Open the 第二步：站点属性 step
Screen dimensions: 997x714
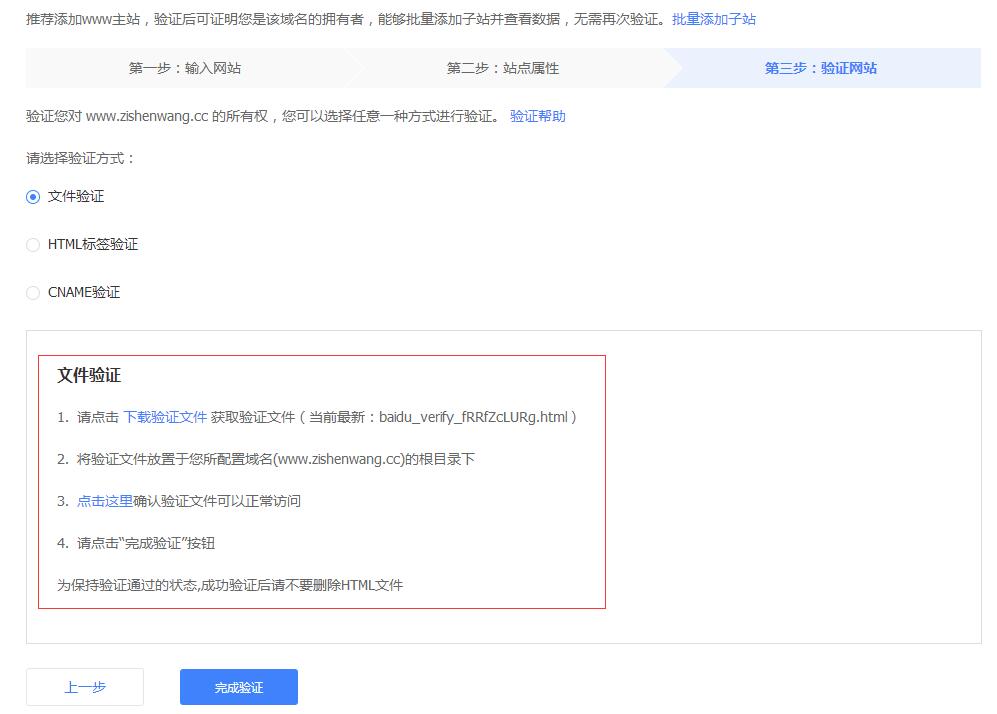click(x=504, y=67)
